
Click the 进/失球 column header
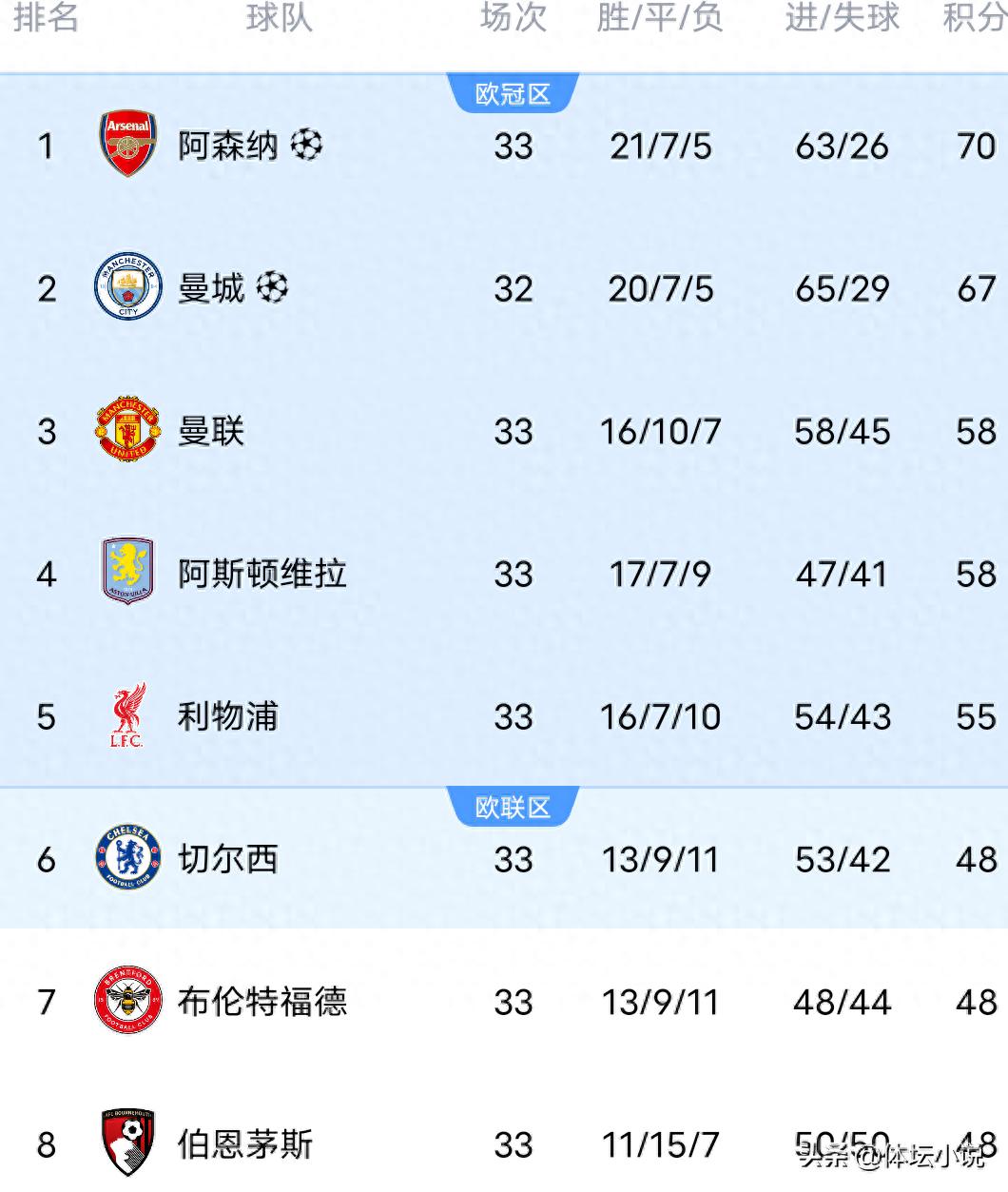[x=842, y=17]
